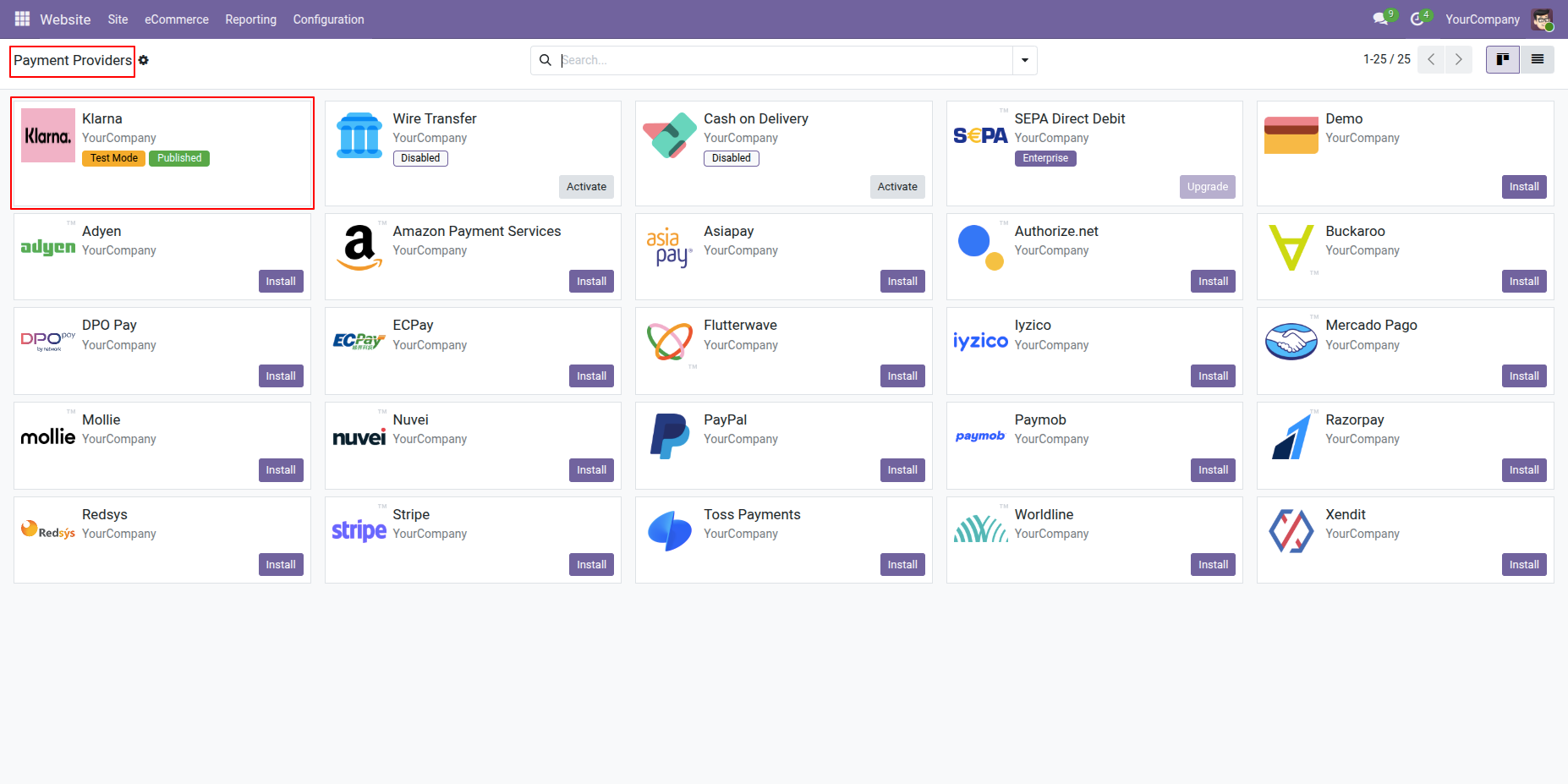Screen dimensions: 1568x784
Task: Click Upgrade on SEPA Direct Debit
Action: tap(1208, 187)
